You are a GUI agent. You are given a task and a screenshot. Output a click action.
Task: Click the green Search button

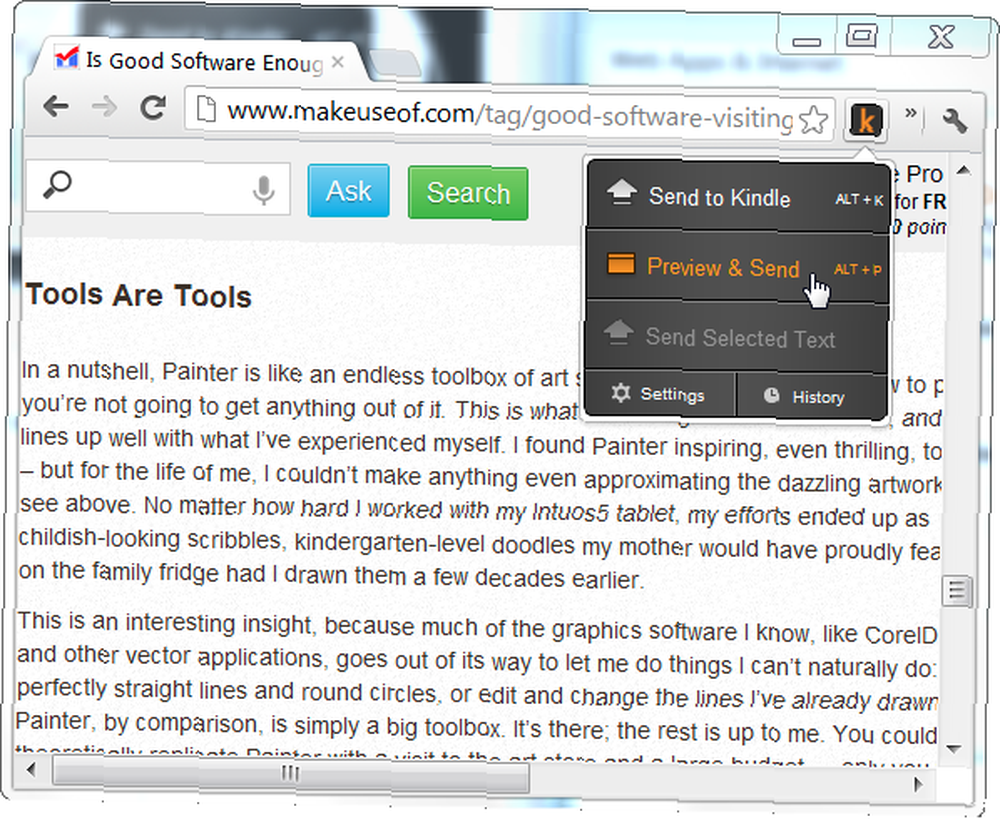coord(468,193)
